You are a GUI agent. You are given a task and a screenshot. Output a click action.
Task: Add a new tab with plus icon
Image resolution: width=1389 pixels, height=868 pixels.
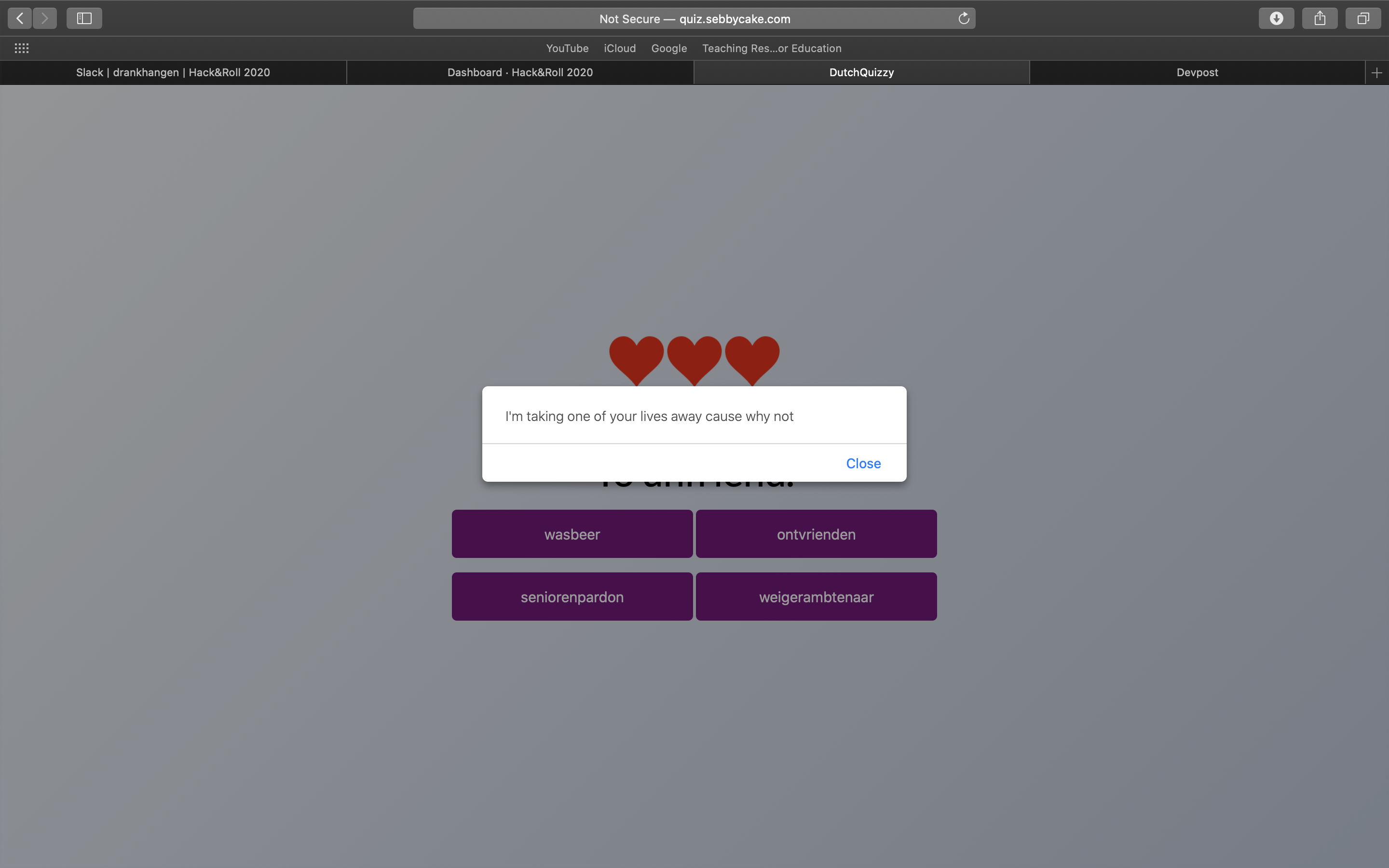[1376, 73]
